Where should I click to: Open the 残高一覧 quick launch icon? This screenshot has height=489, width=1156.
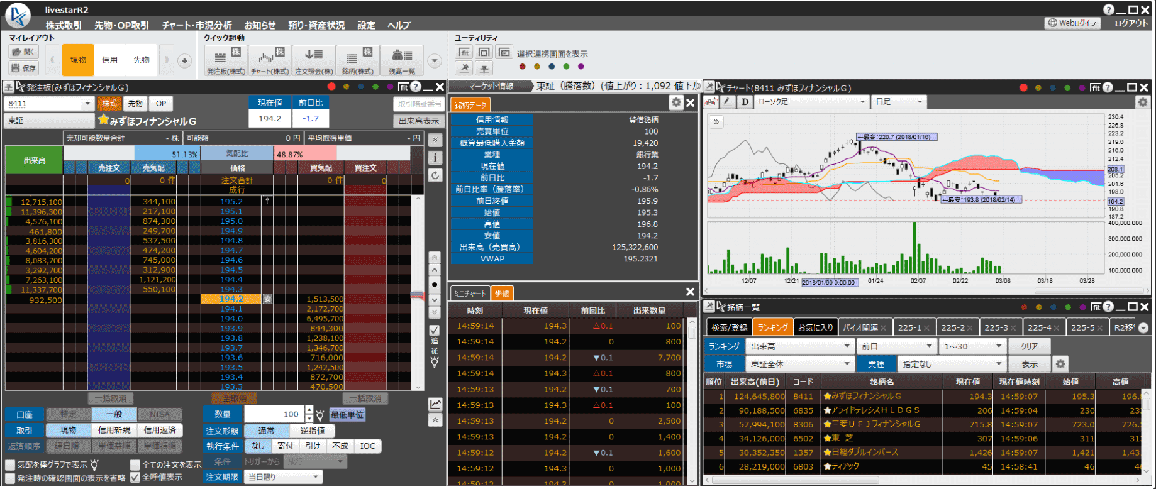click(402, 60)
